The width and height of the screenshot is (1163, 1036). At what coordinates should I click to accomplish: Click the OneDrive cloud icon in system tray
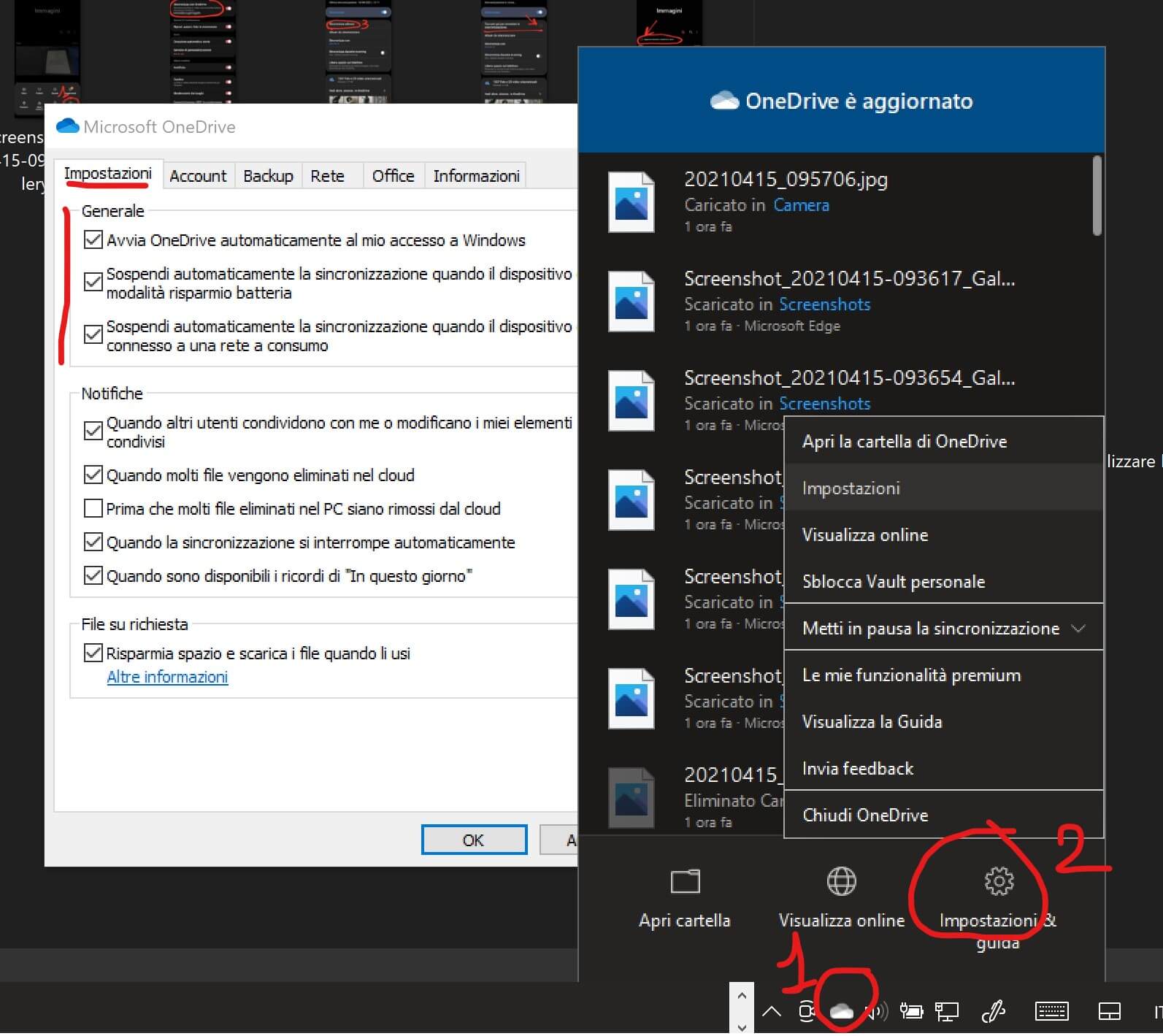[842, 1011]
